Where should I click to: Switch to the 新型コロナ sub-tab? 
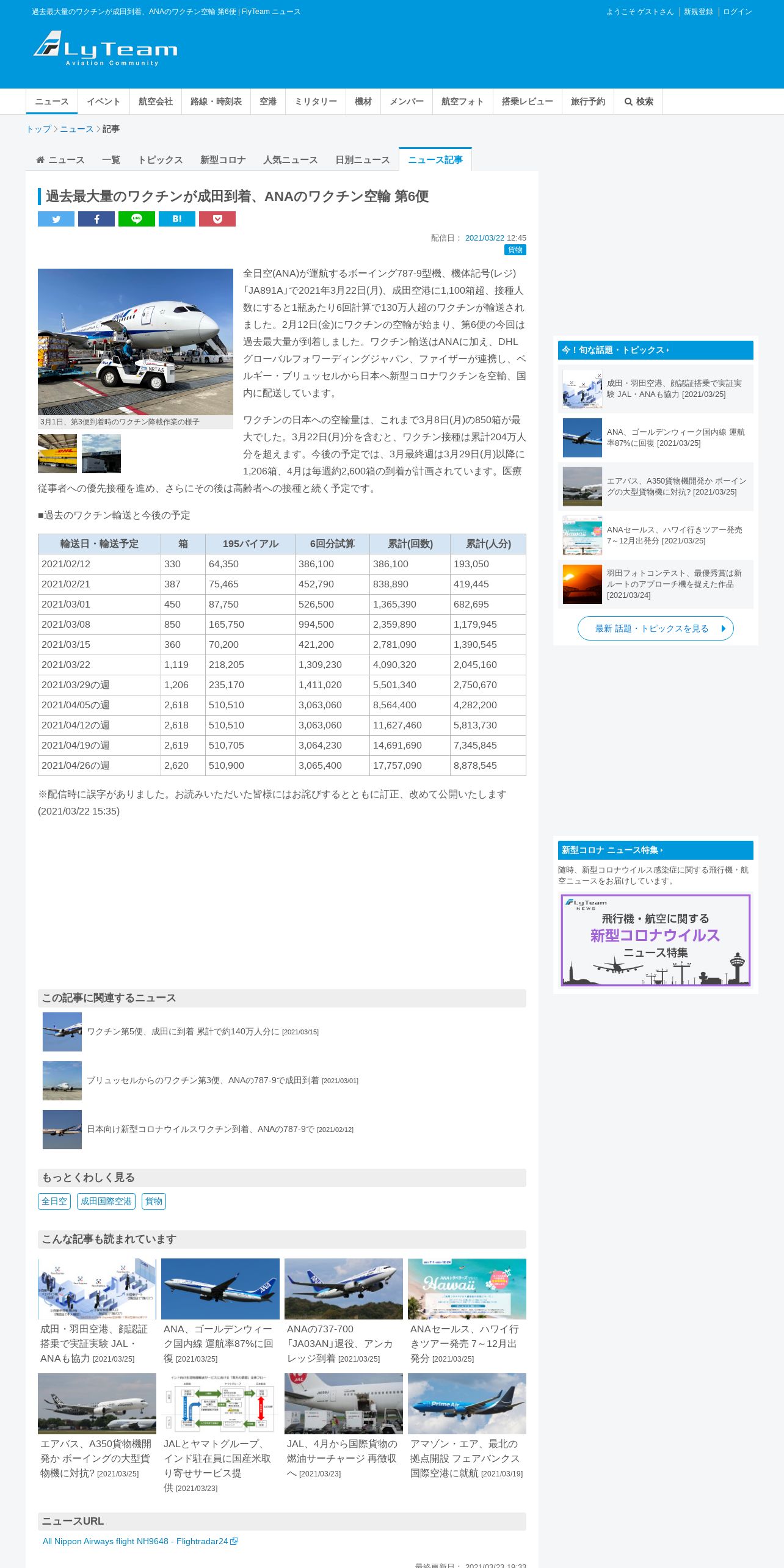tap(223, 160)
